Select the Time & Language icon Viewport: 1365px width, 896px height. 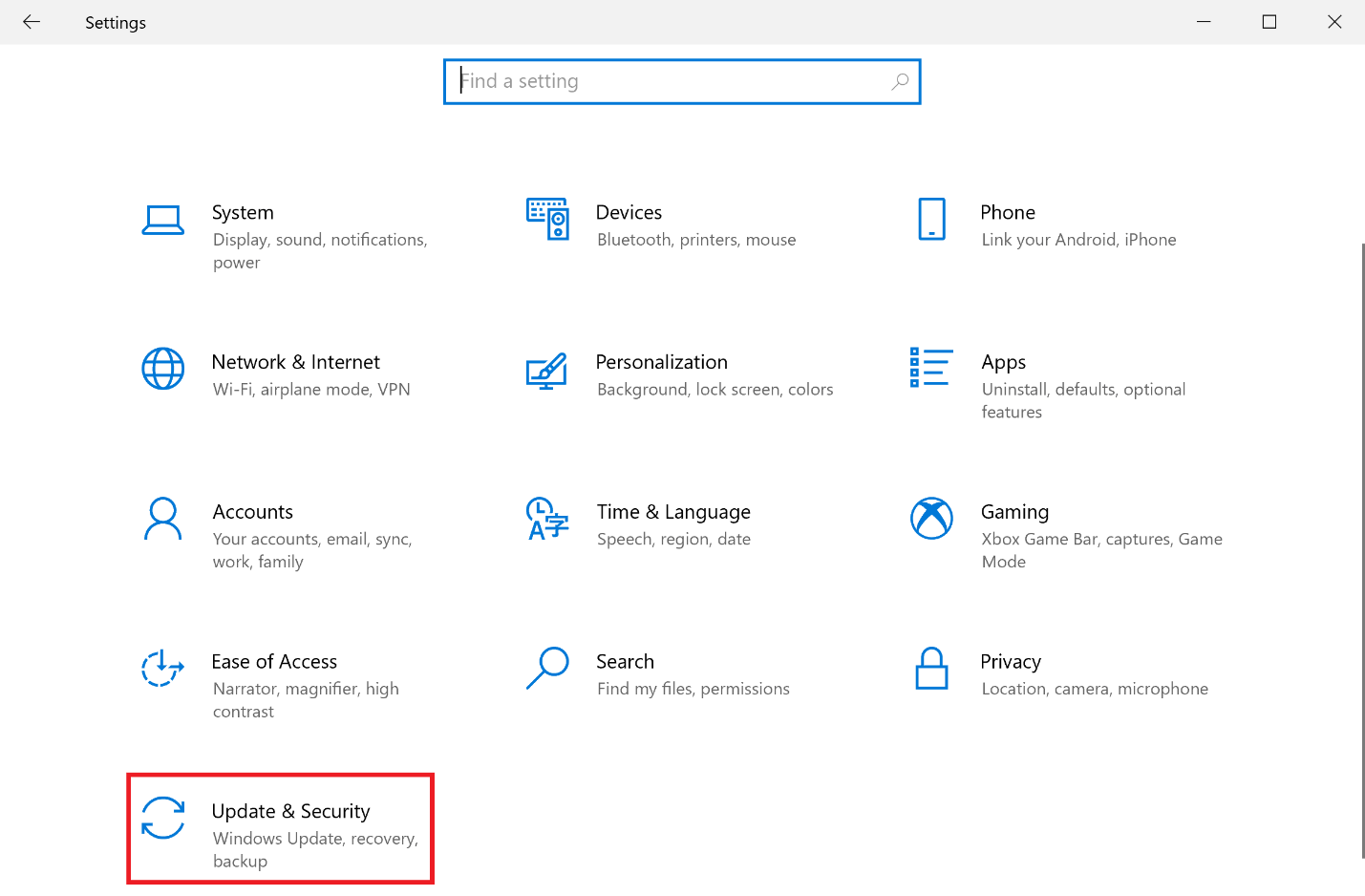(x=547, y=519)
